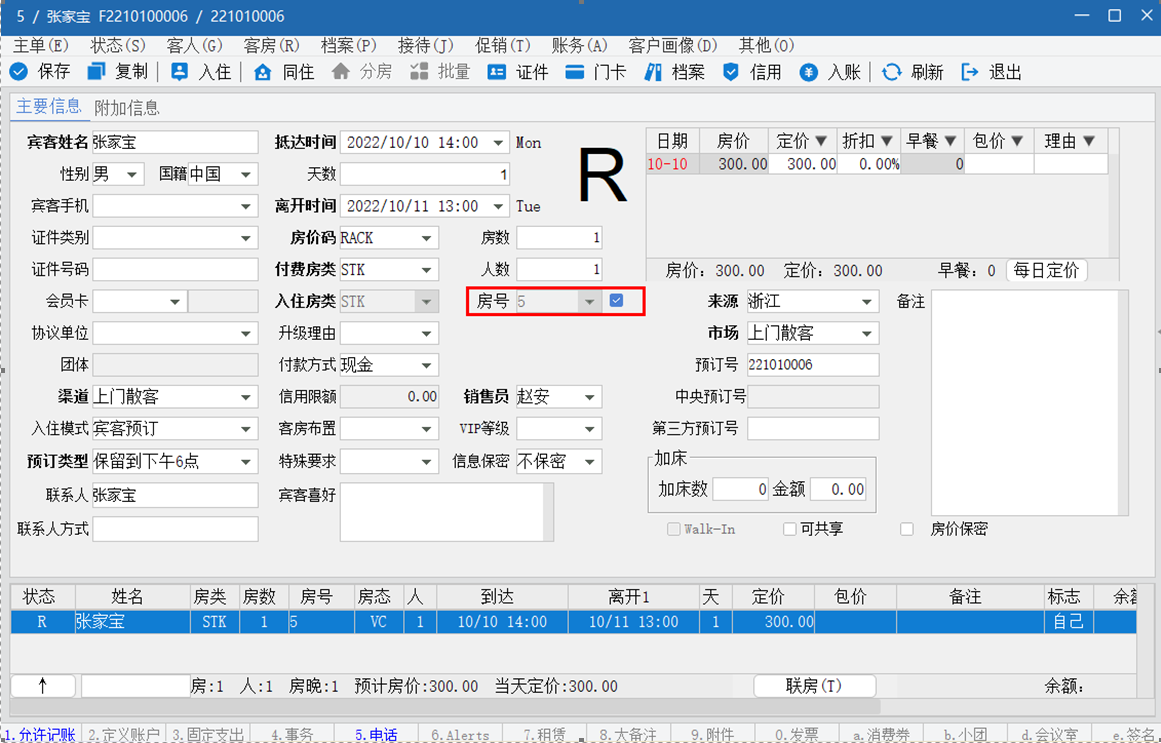Viewport: 1161px width, 743px height.
Task: Expand the 付款方式 dropdown
Action: click(x=427, y=366)
